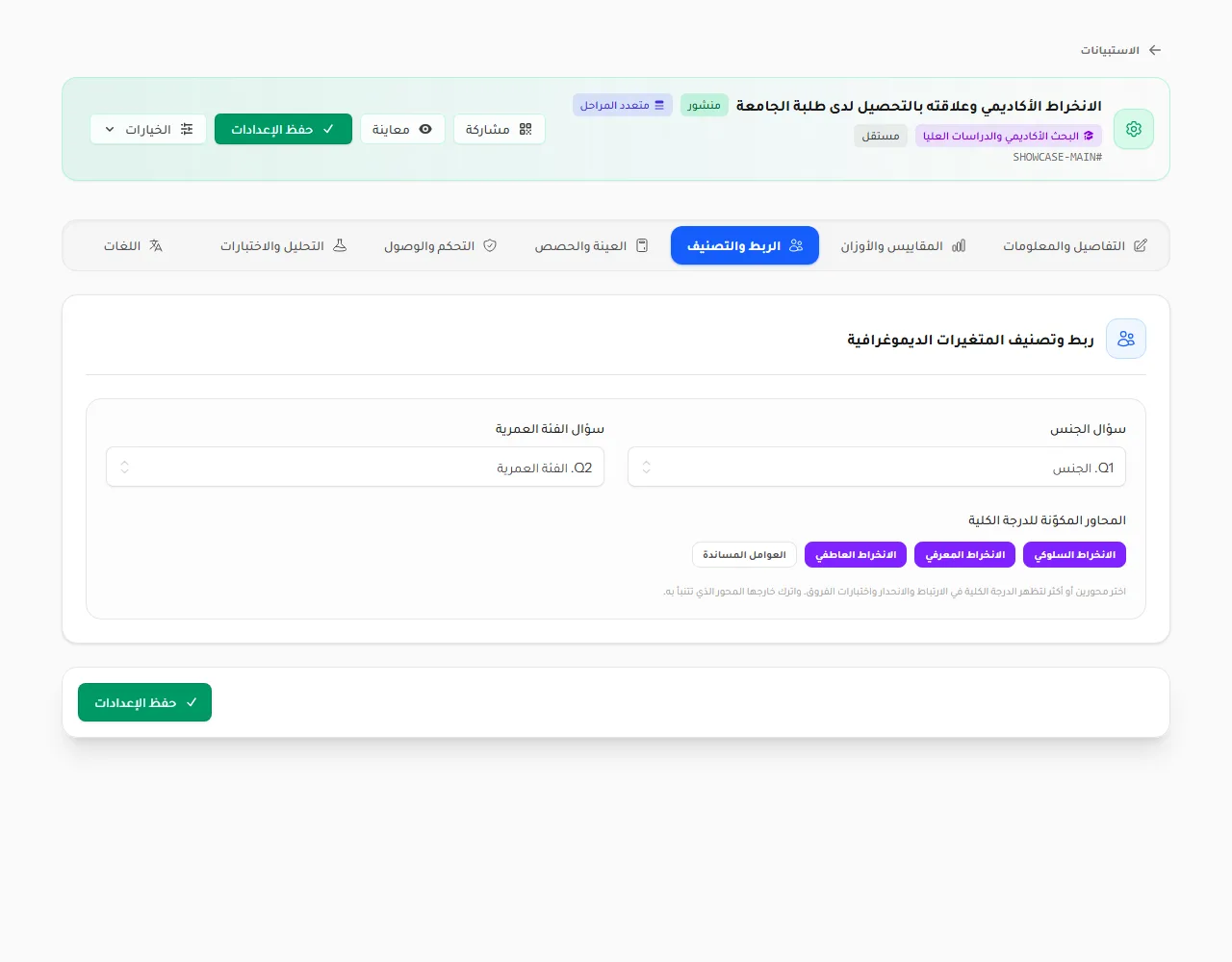Expand the الخيارات options dropdown
Viewport: 1232px width, 962px height.
coord(148,129)
